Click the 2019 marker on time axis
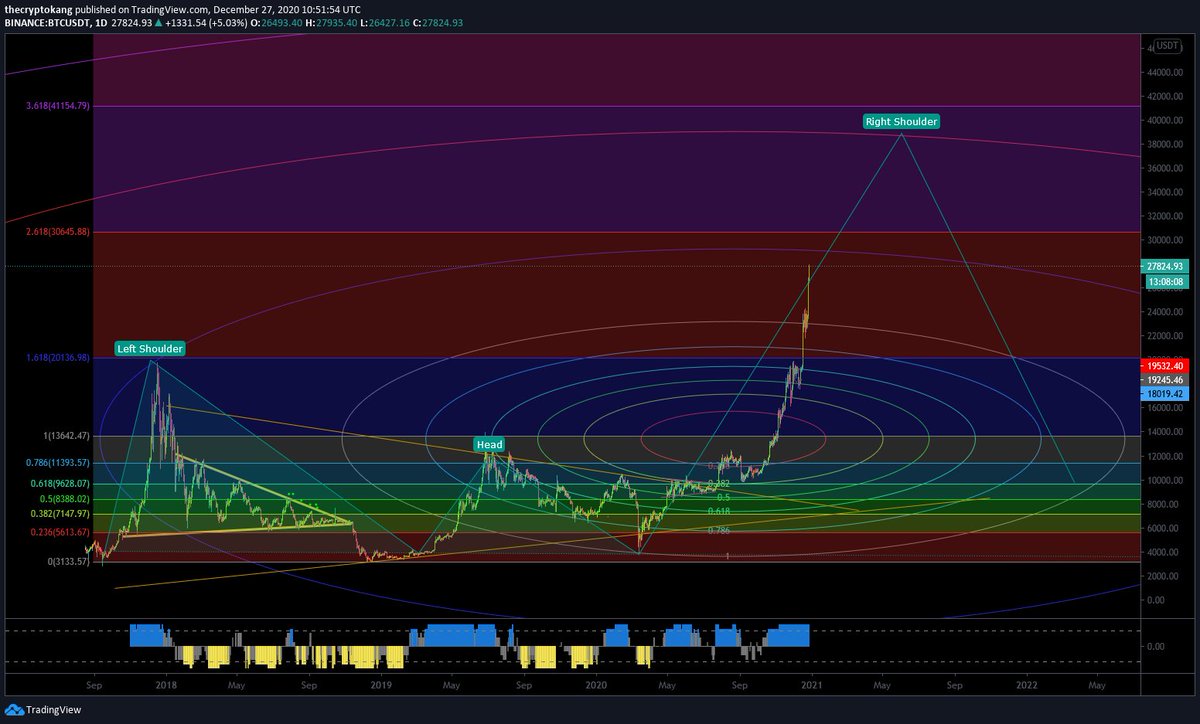The height and width of the screenshot is (724, 1200). pyautogui.click(x=381, y=686)
